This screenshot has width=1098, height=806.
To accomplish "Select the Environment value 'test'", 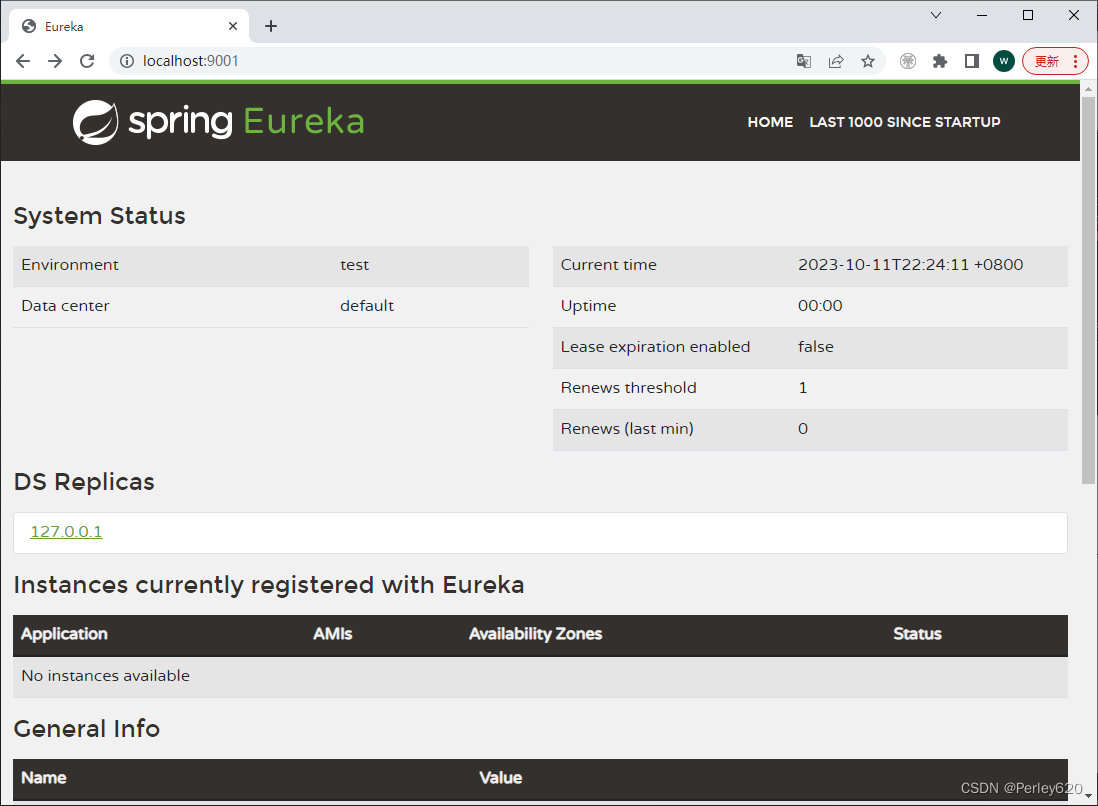I will [354, 265].
